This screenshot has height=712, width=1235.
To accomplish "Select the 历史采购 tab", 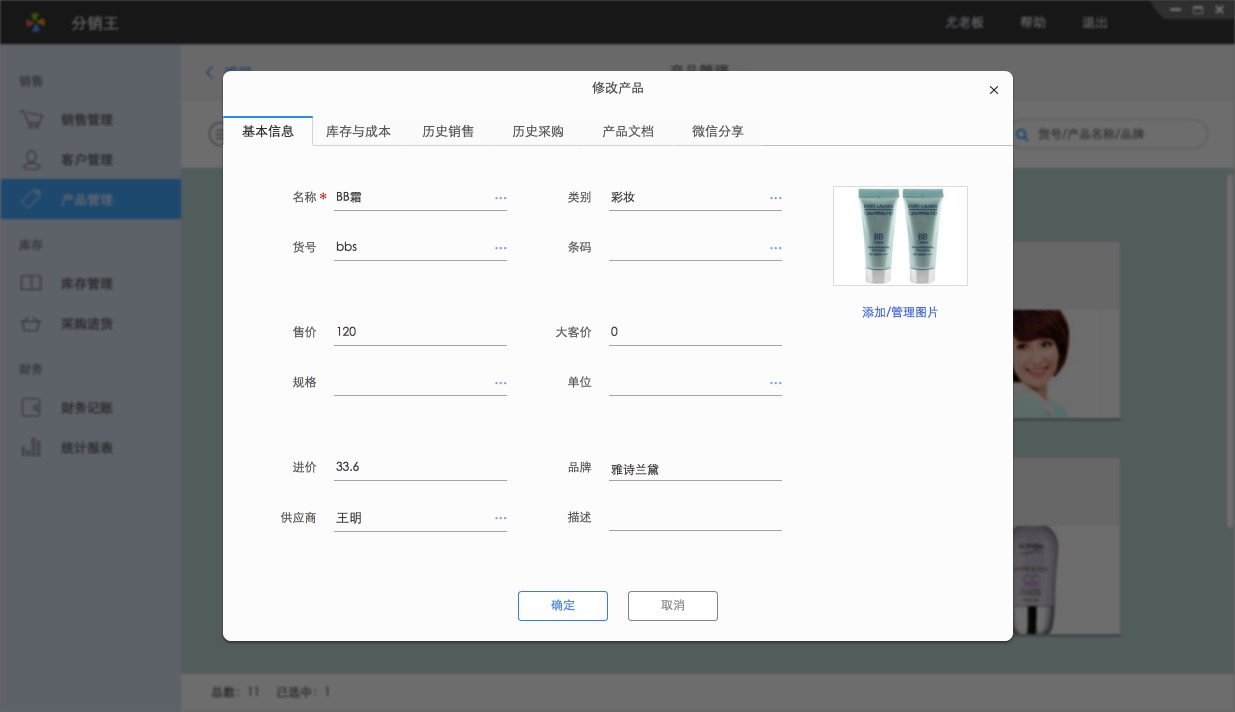I will (x=538, y=131).
